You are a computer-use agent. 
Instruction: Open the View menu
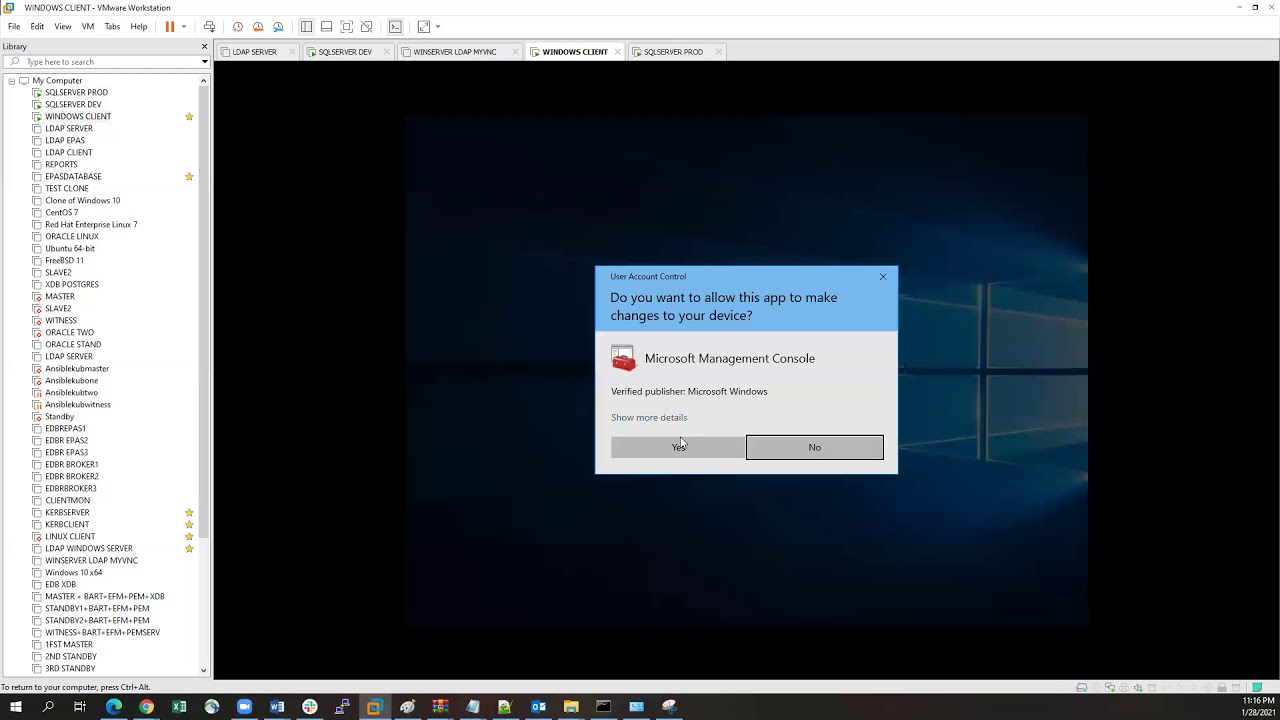pos(62,26)
